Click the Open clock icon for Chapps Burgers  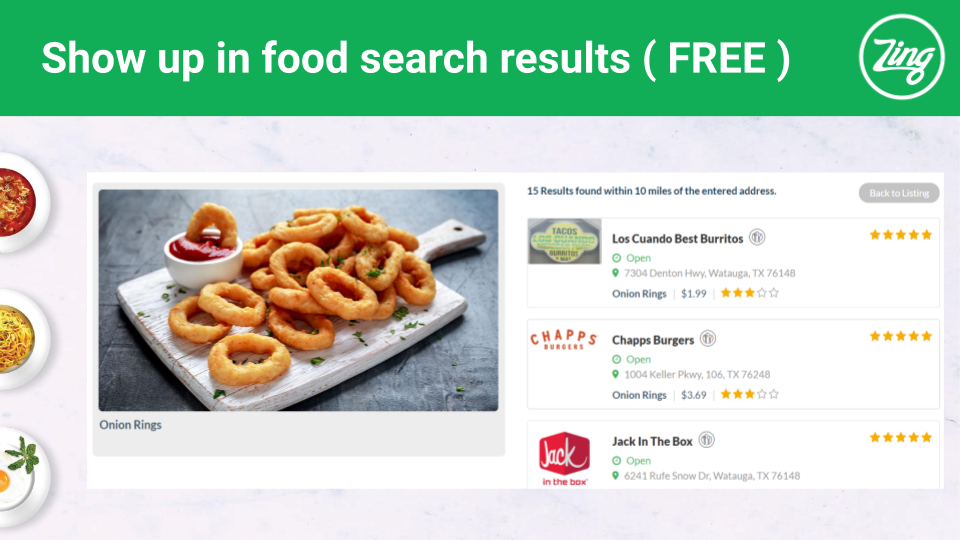(617, 359)
